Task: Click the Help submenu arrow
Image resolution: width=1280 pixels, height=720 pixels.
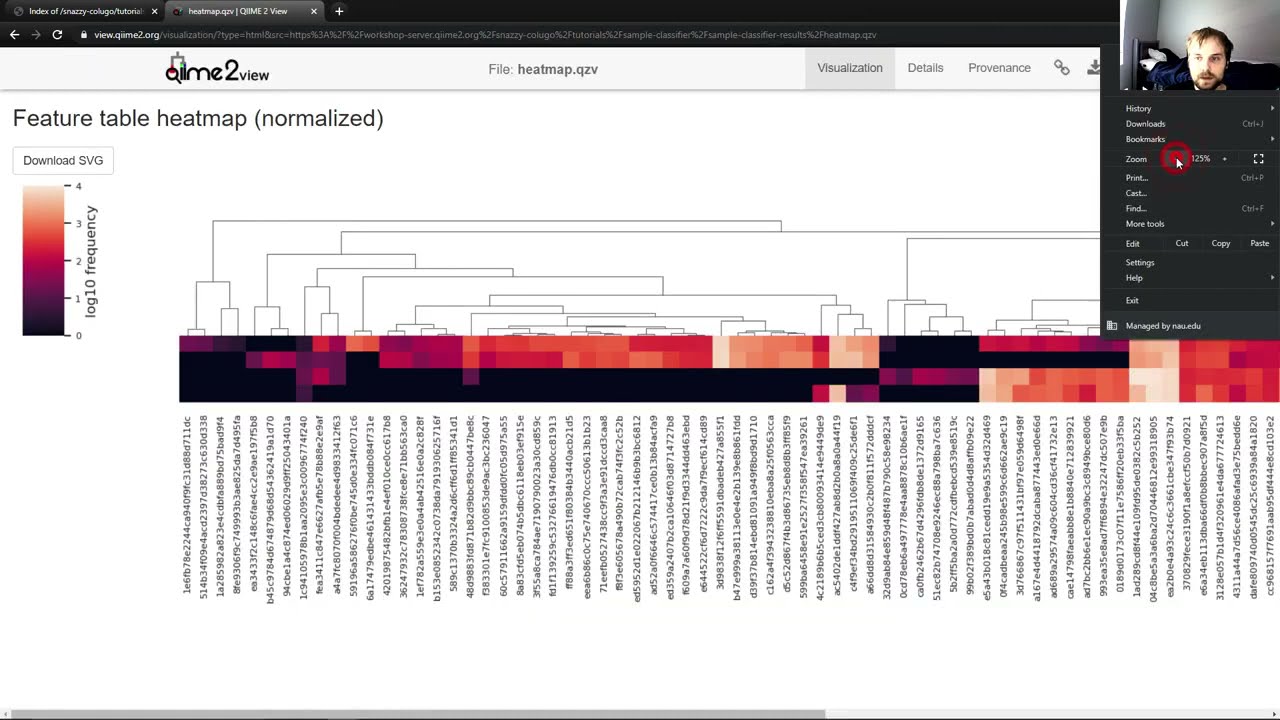Action: 1272,278
